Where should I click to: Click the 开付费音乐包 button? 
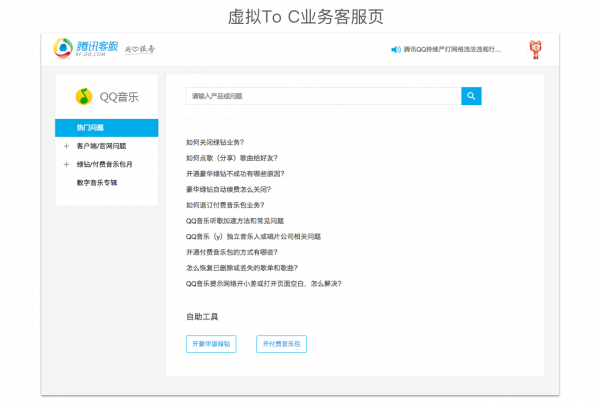click(x=281, y=344)
